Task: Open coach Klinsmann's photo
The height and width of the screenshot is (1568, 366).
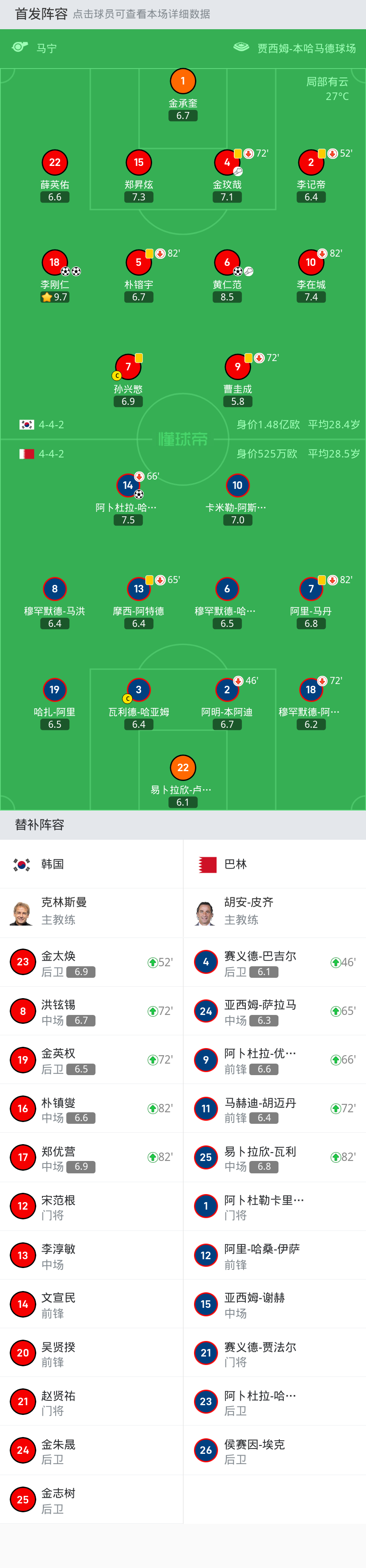Action: tap(21, 913)
